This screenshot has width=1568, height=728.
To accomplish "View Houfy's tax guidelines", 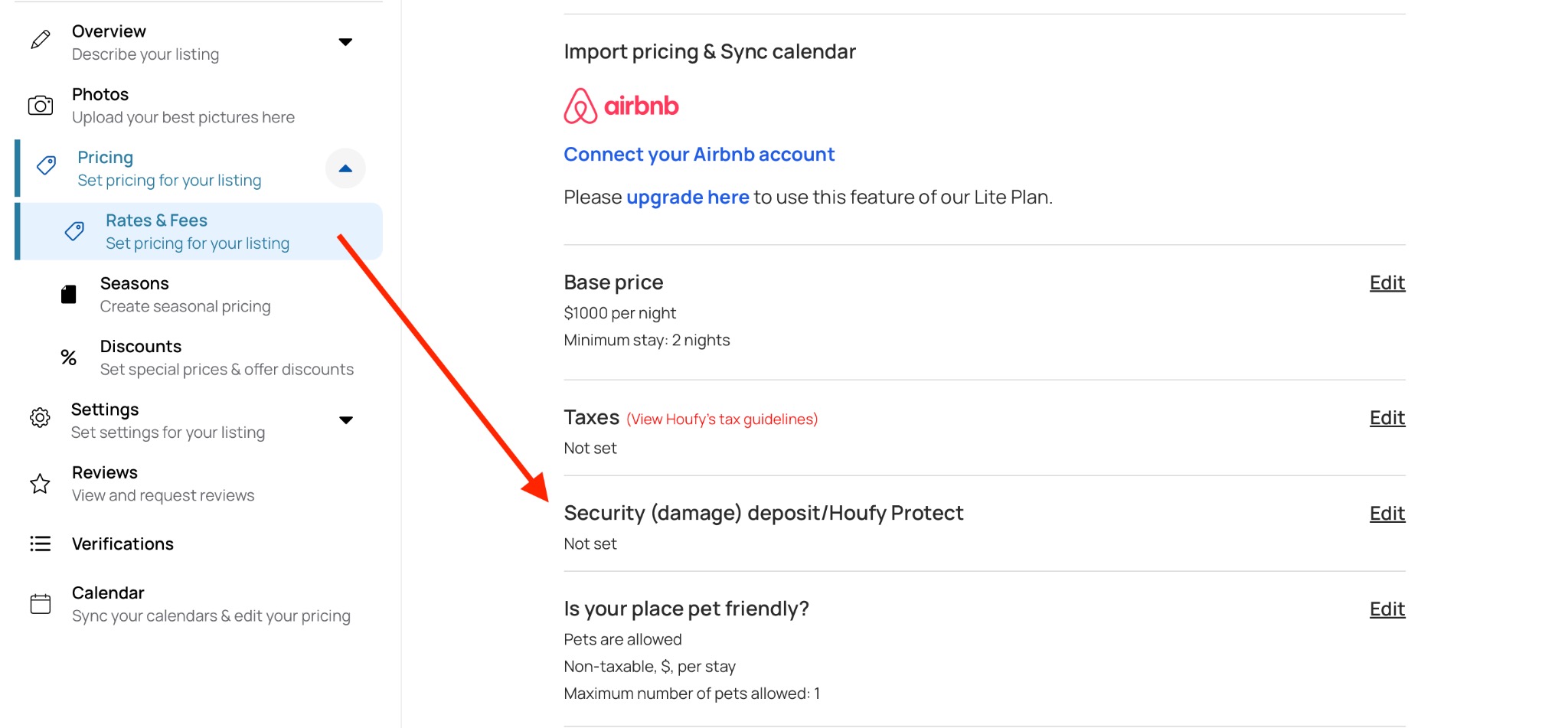I will (x=721, y=419).
